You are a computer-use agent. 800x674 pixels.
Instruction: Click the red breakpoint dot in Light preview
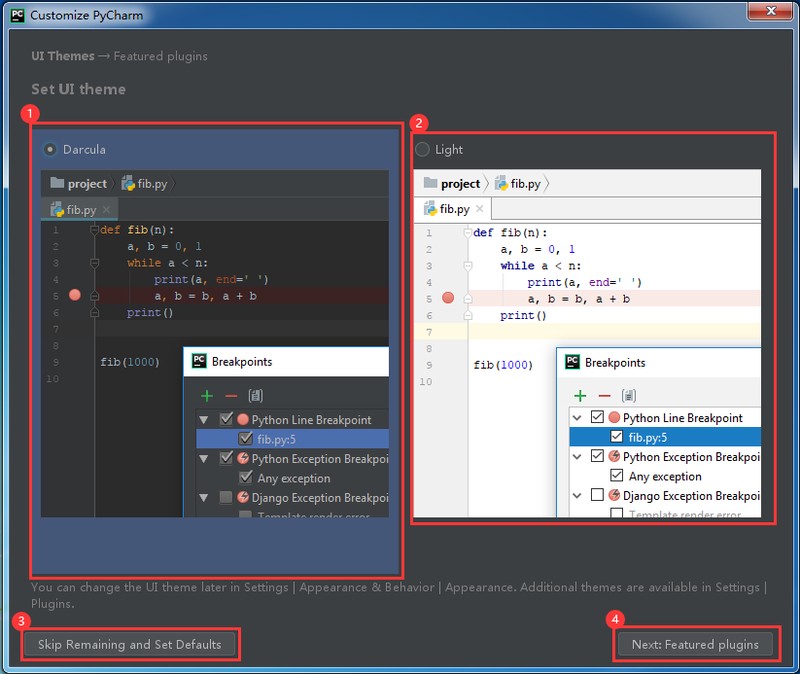point(448,298)
